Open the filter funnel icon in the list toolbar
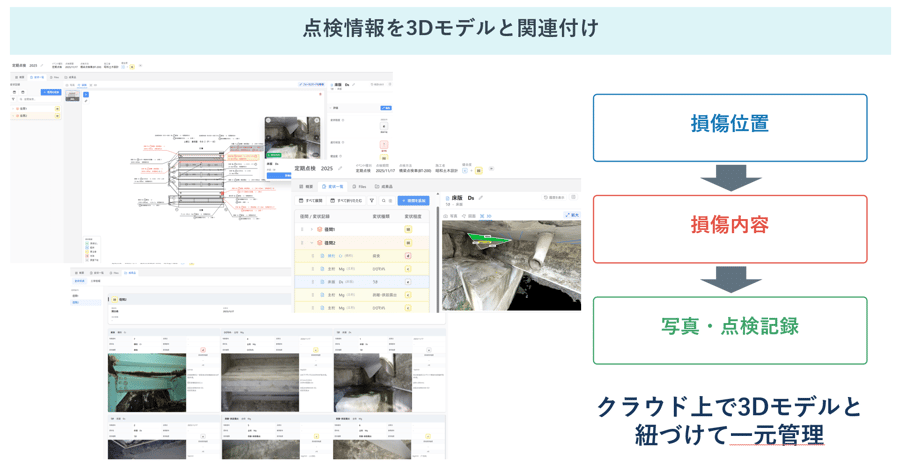900x471 pixels. tap(372, 201)
